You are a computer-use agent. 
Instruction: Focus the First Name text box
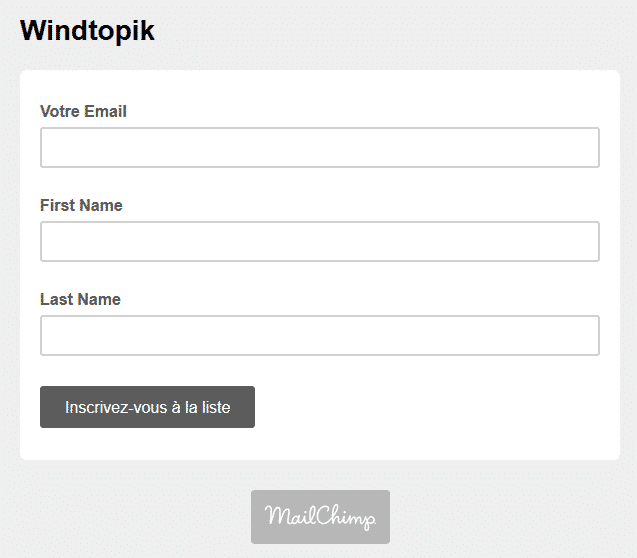click(320, 242)
